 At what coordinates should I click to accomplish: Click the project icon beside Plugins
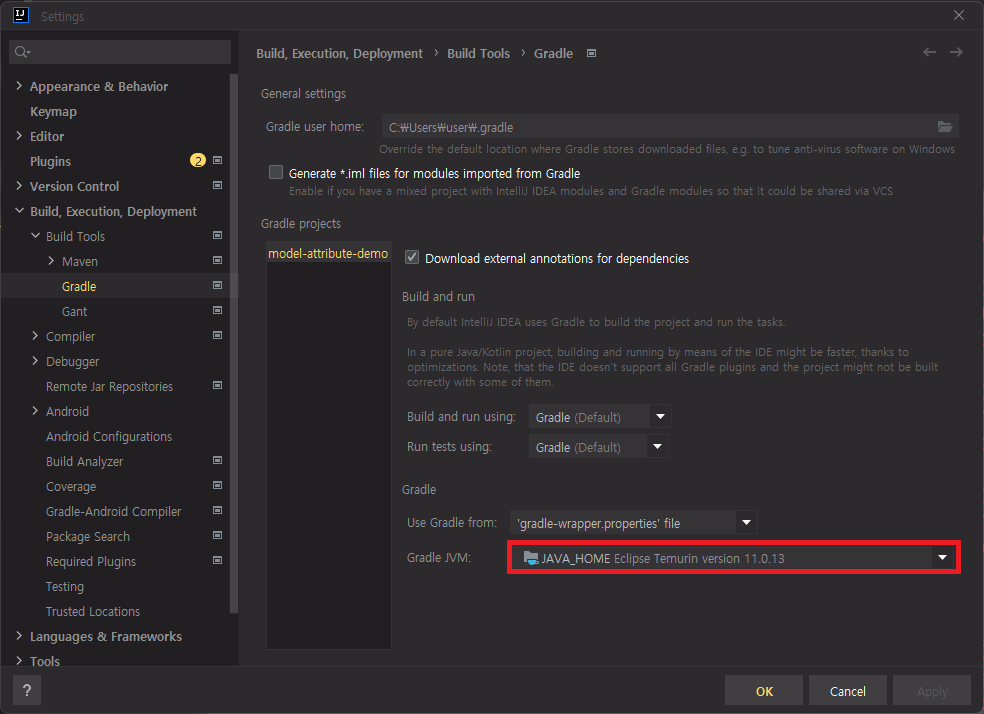218,161
